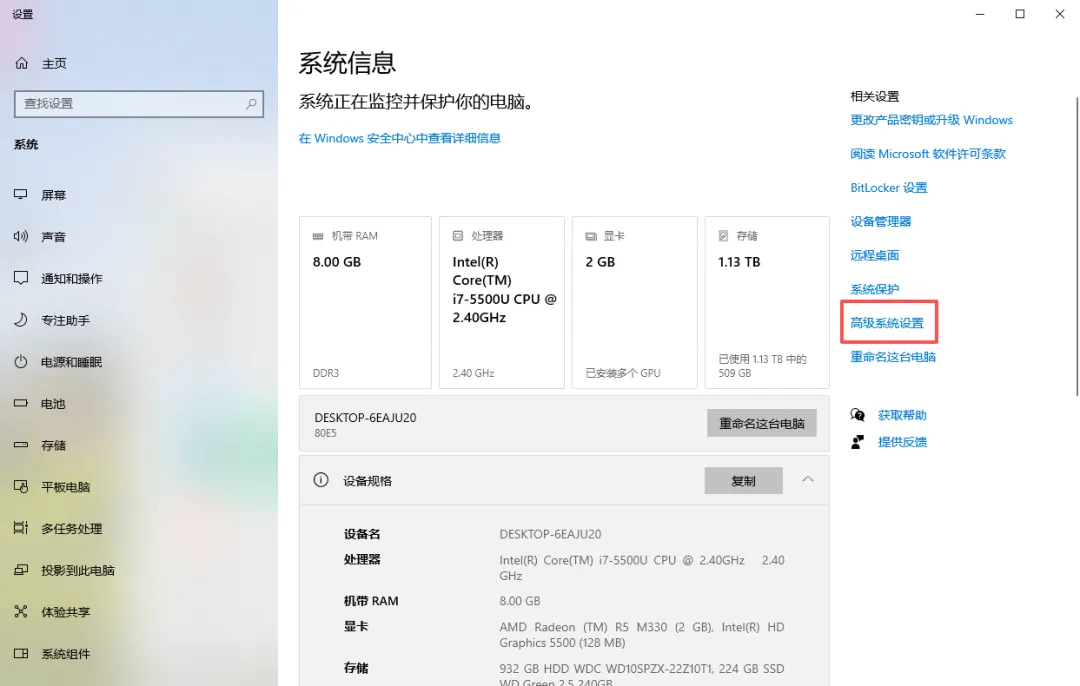The height and width of the screenshot is (686, 1080).
Task: Click the search magnifier icon in 查找设置
Action: [x=251, y=103]
